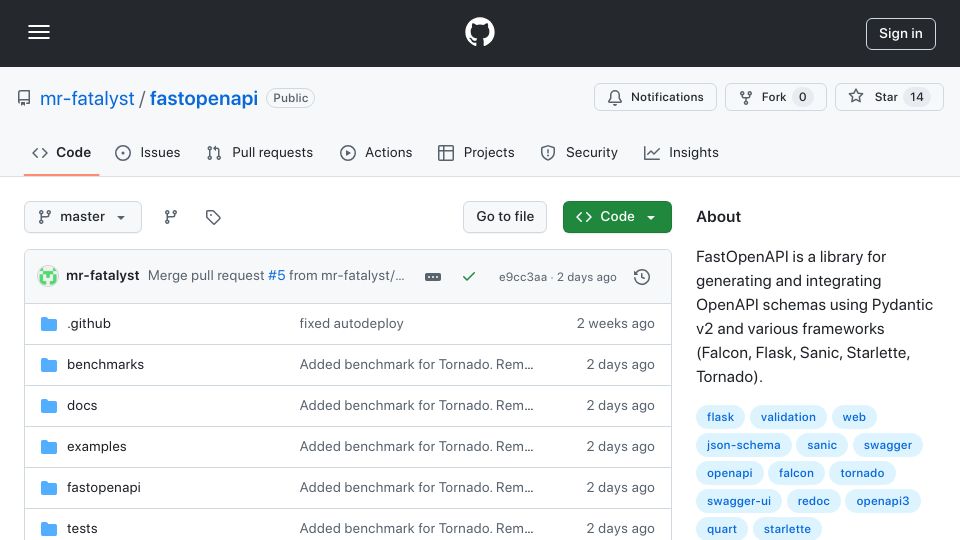The image size is (960, 540).
Task: View the fork count badge 0
Action: (x=802, y=97)
